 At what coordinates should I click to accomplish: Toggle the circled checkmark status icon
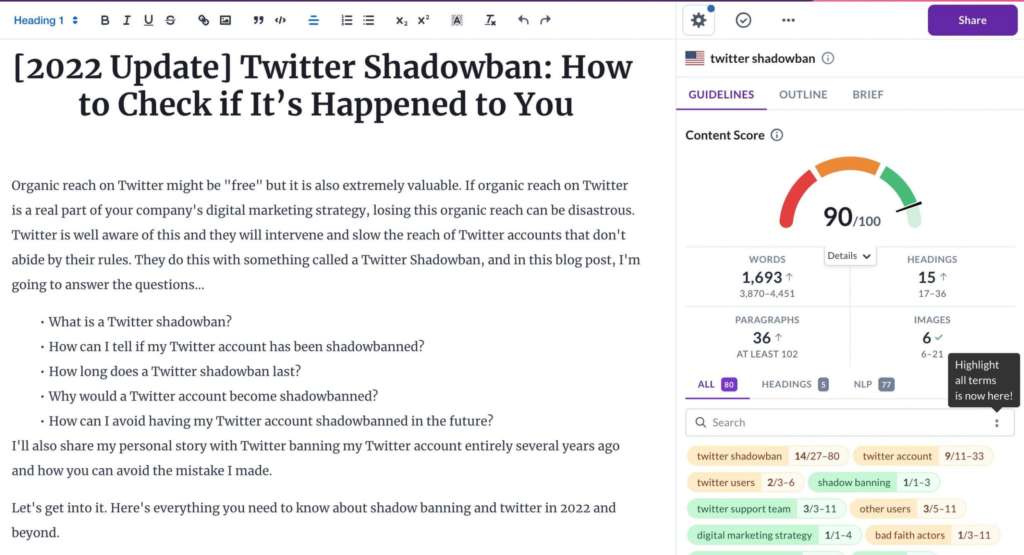coord(743,20)
